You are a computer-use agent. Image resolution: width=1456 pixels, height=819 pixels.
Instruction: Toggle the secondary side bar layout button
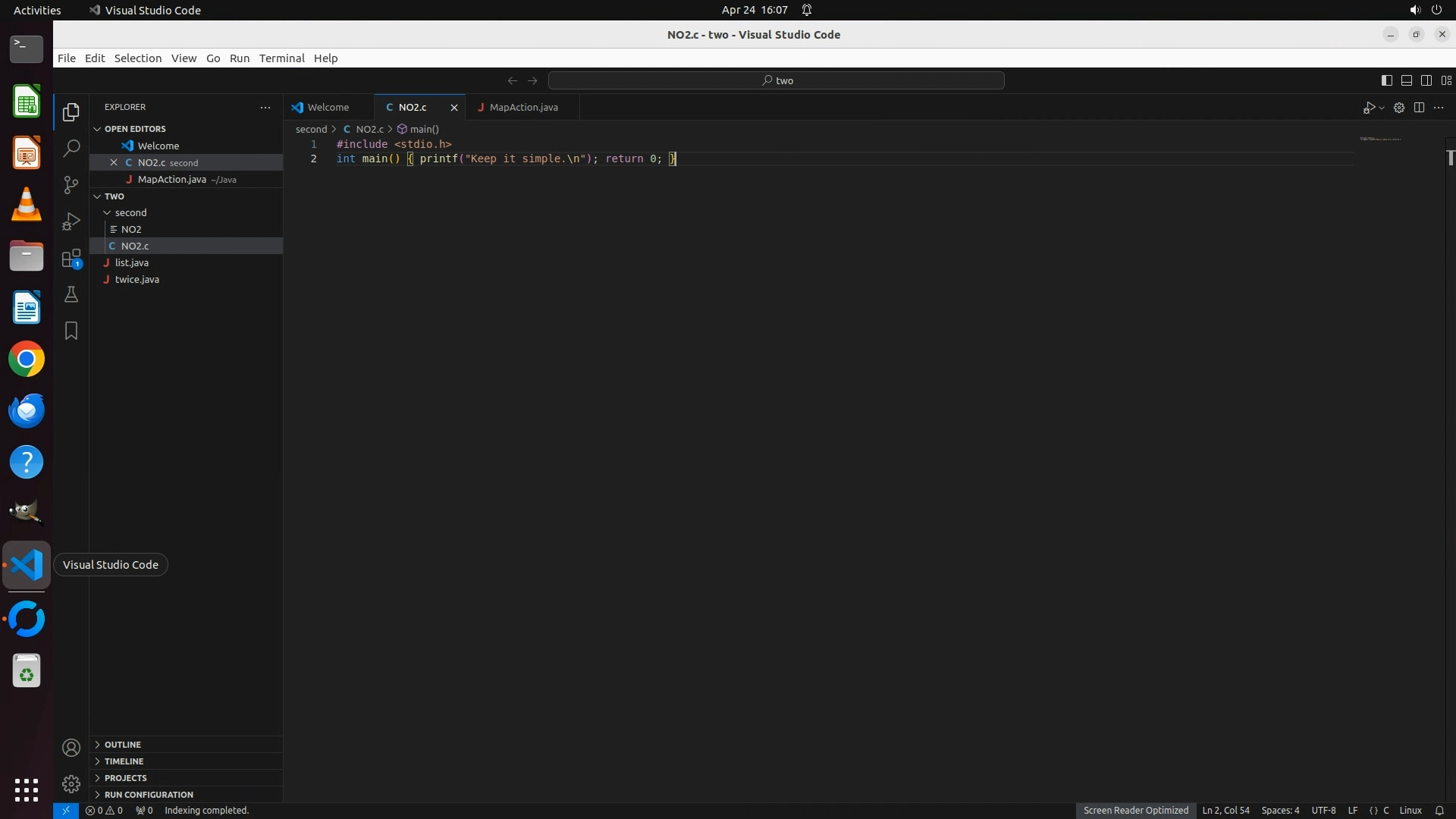click(1426, 80)
